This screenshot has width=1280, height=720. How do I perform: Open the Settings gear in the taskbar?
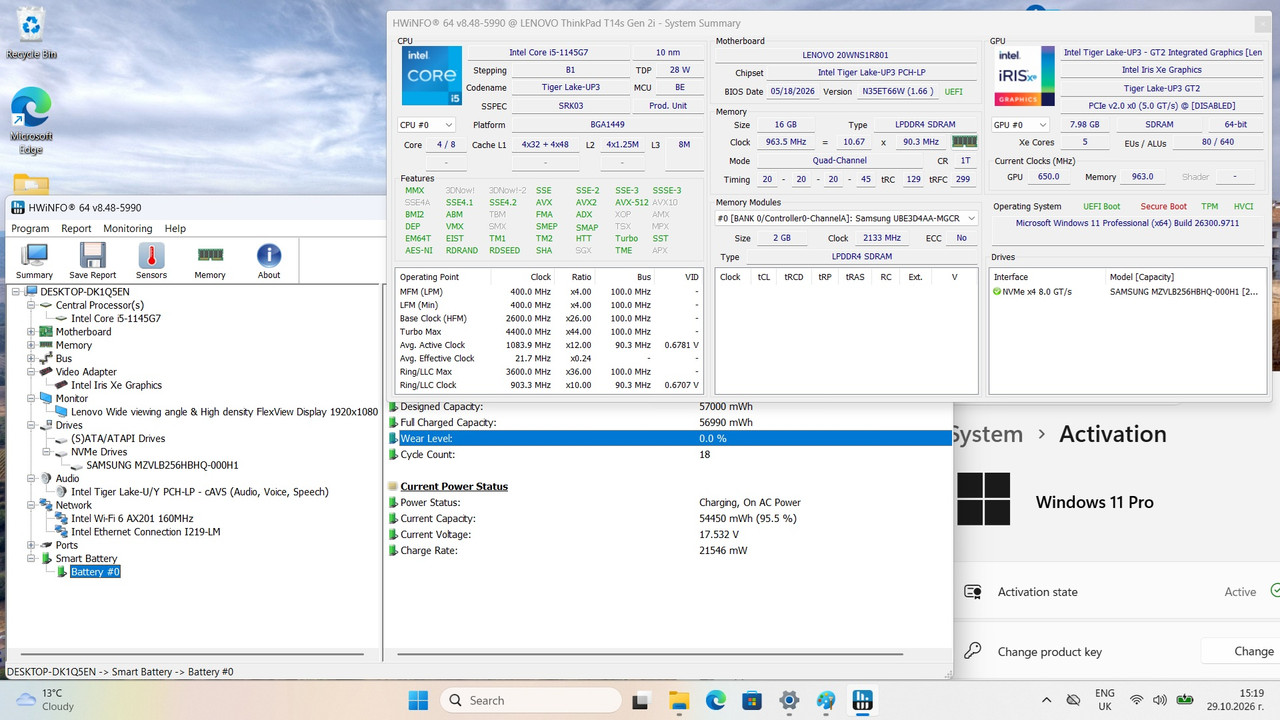click(789, 700)
